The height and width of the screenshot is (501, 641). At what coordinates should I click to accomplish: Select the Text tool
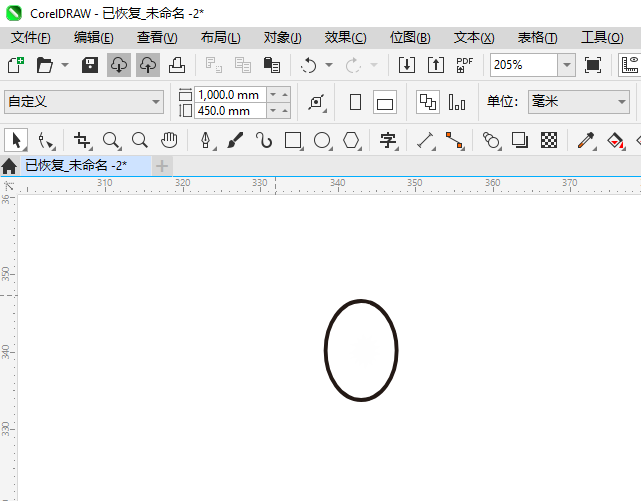pos(388,140)
